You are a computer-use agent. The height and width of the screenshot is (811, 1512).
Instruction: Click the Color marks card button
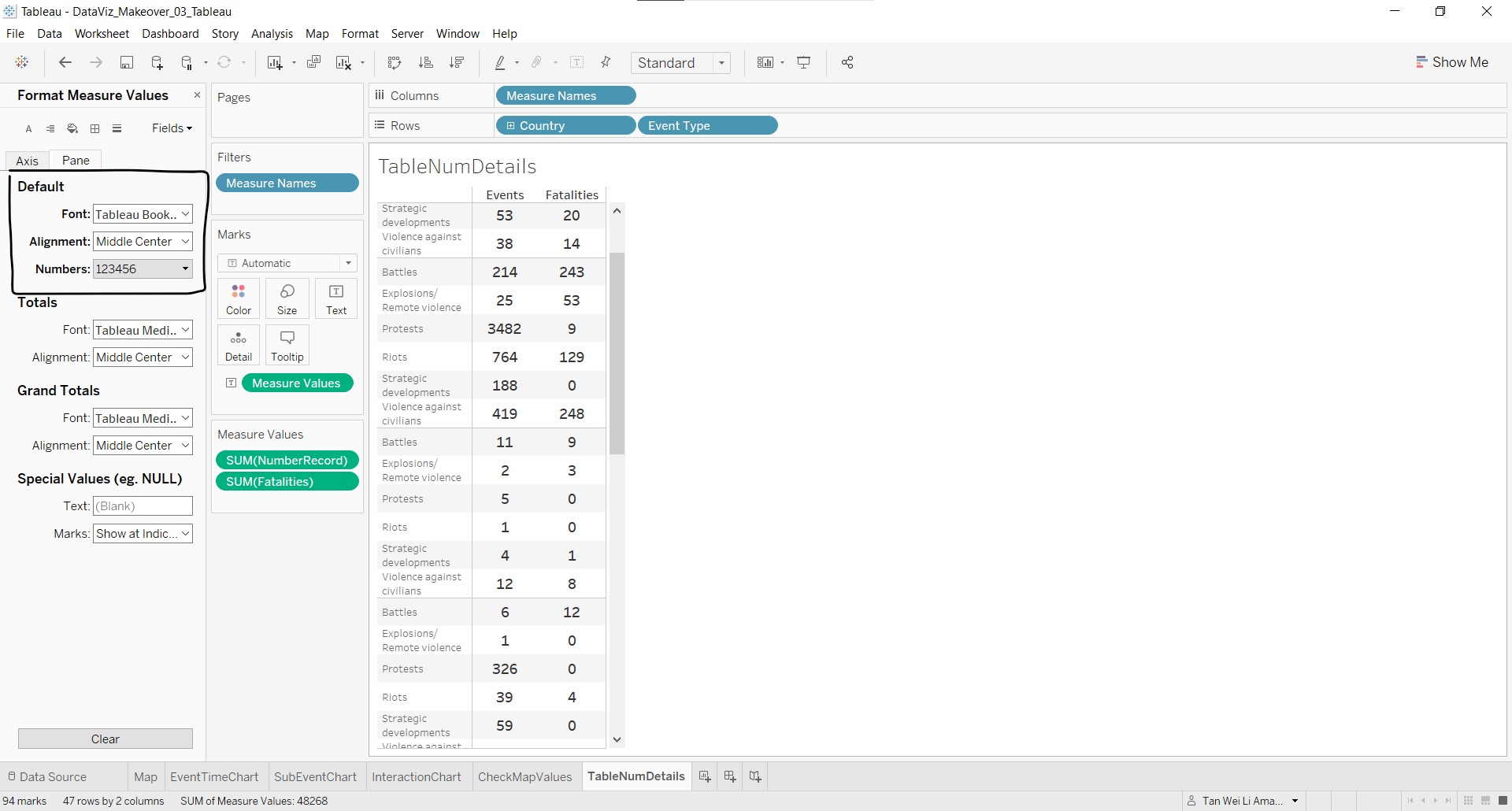point(239,299)
